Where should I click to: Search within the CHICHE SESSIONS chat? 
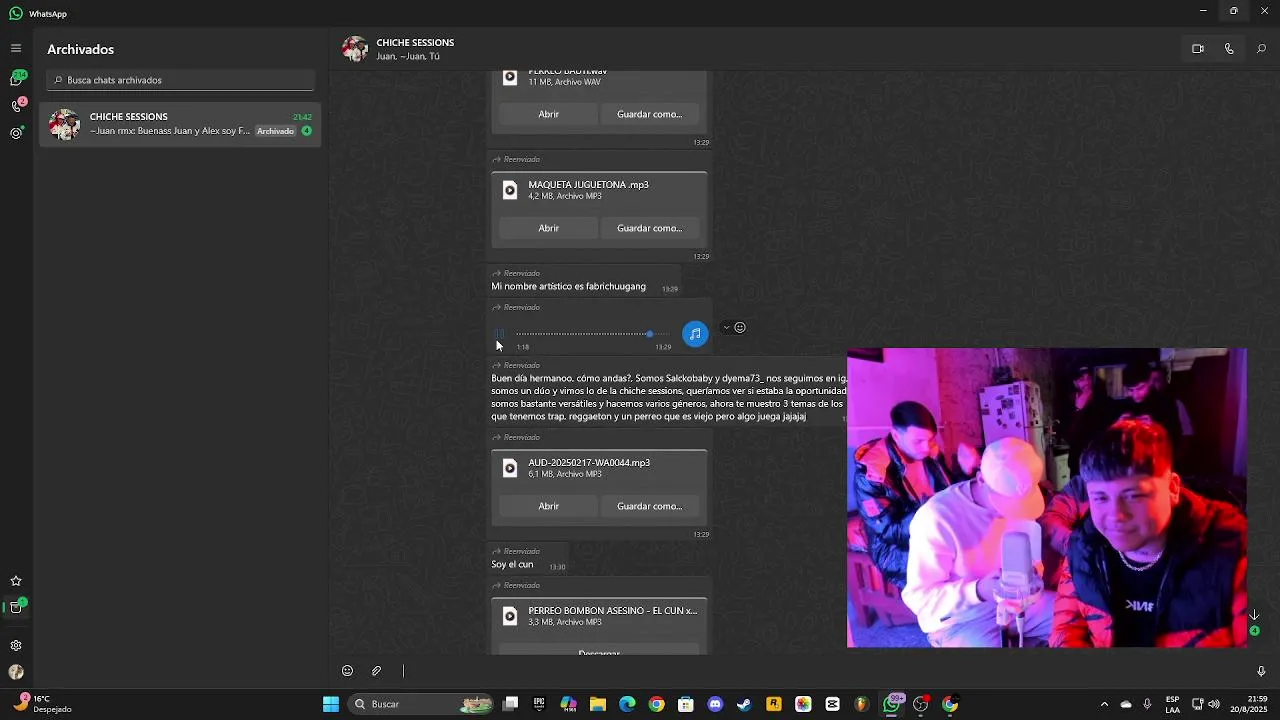[x=1261, y=49]
